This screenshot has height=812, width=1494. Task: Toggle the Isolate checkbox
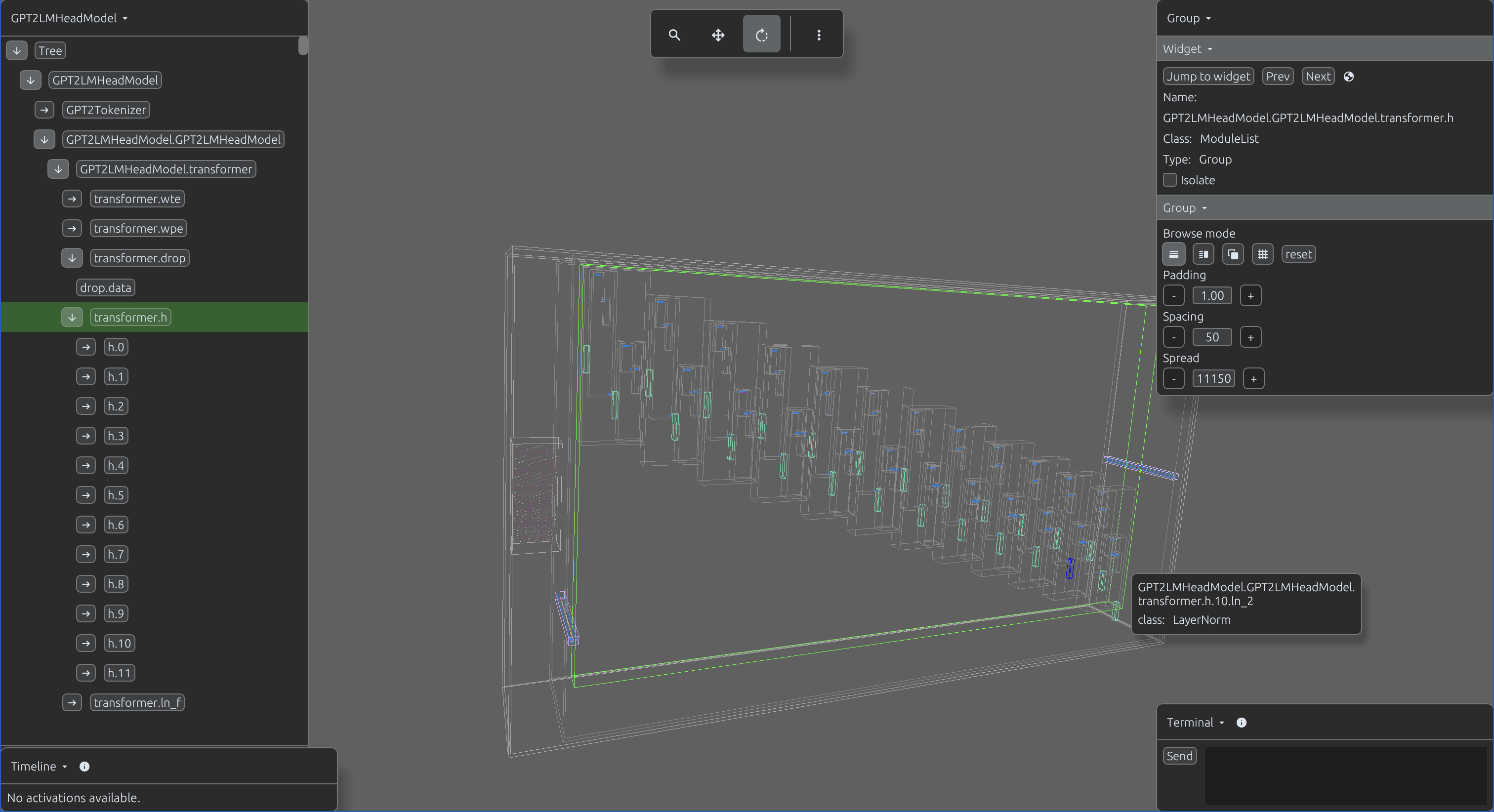point(1170,180)
